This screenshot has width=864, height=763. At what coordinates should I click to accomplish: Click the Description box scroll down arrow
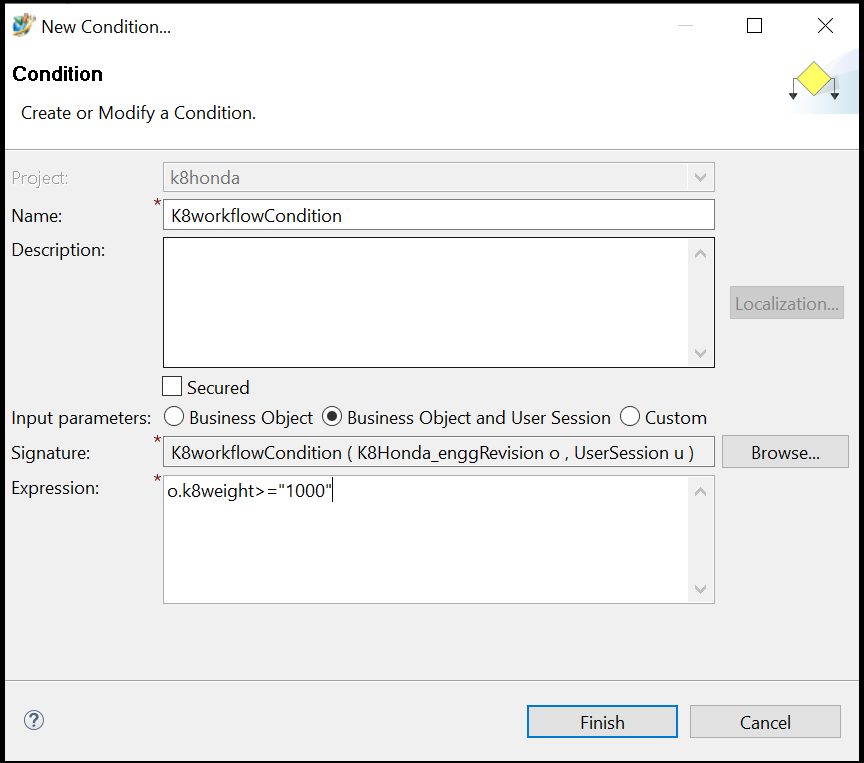700,353
